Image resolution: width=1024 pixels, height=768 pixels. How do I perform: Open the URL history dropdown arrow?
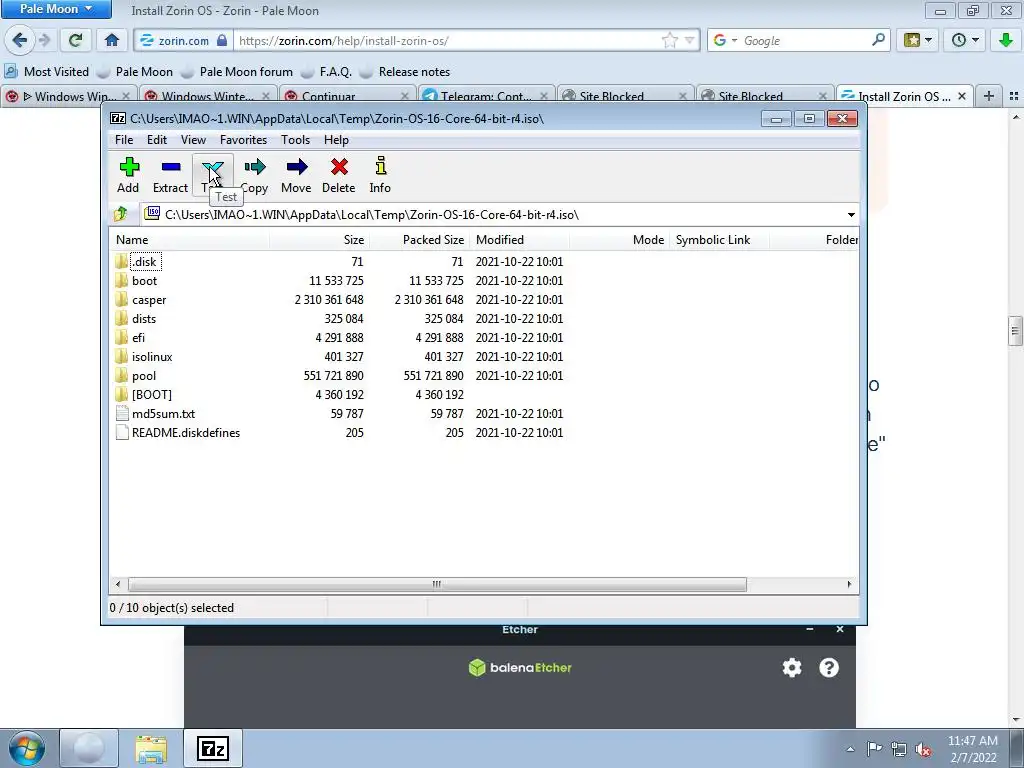690,40
